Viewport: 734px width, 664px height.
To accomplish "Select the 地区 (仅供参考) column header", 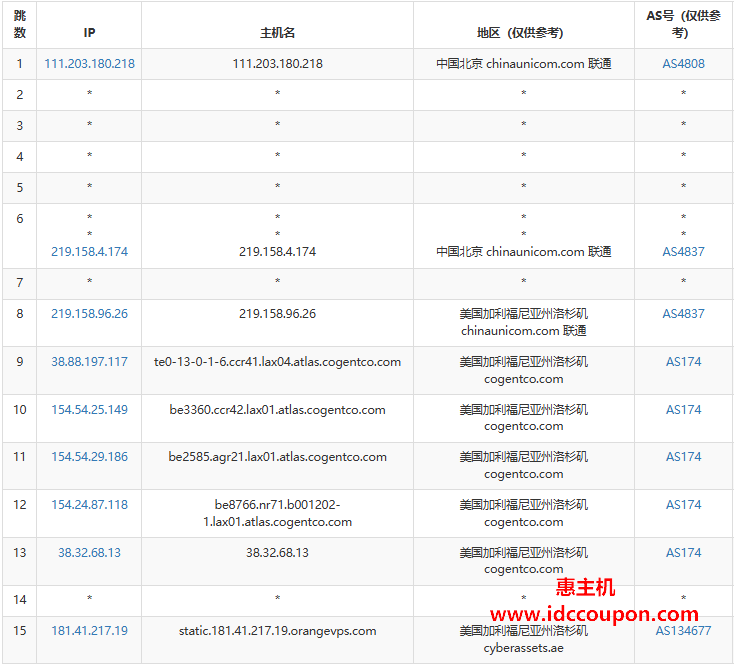I will pos(524,24).
